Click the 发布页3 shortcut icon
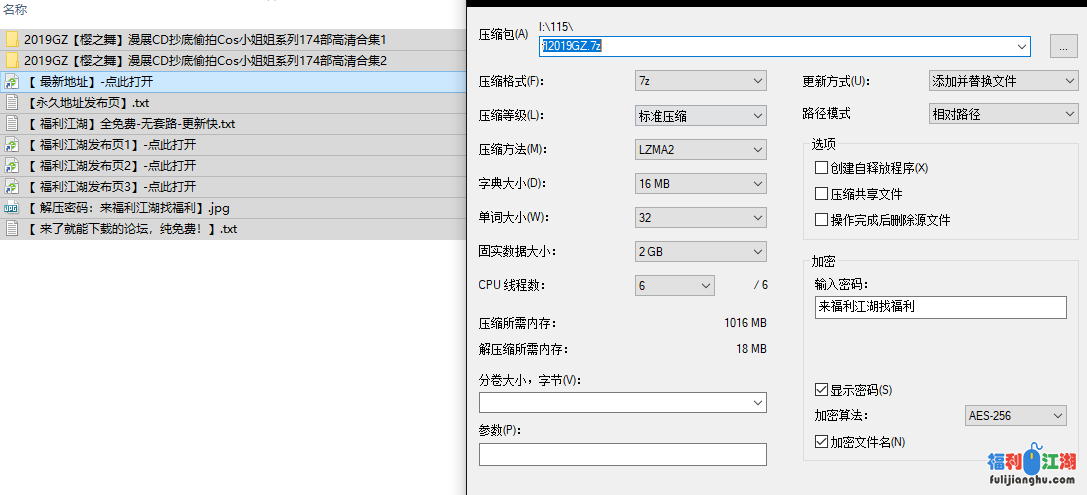The height and width of the screenshot is (495, 1087). (12, 187)
